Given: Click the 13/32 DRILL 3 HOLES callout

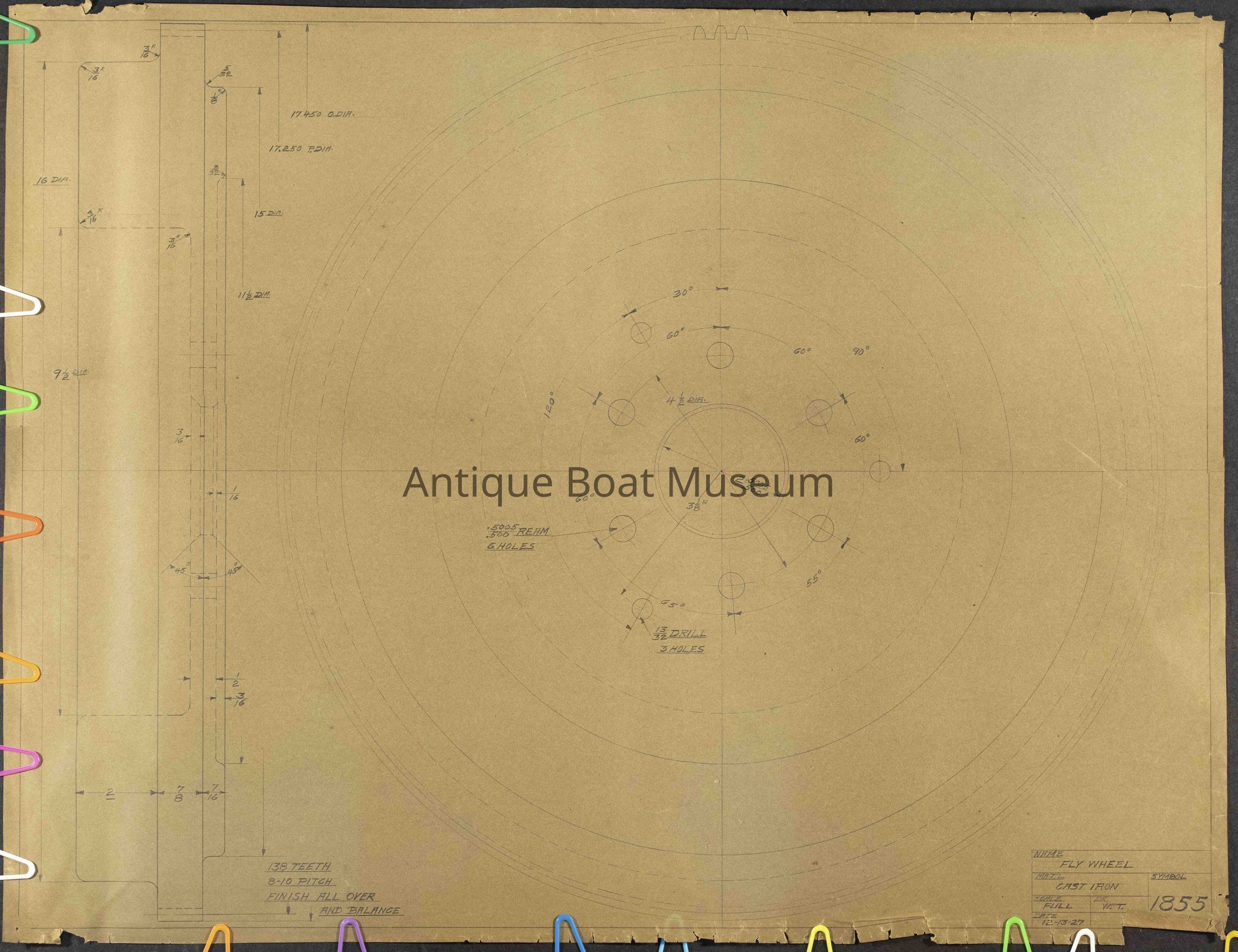Looking at the screenshot, I should point(681,640).
